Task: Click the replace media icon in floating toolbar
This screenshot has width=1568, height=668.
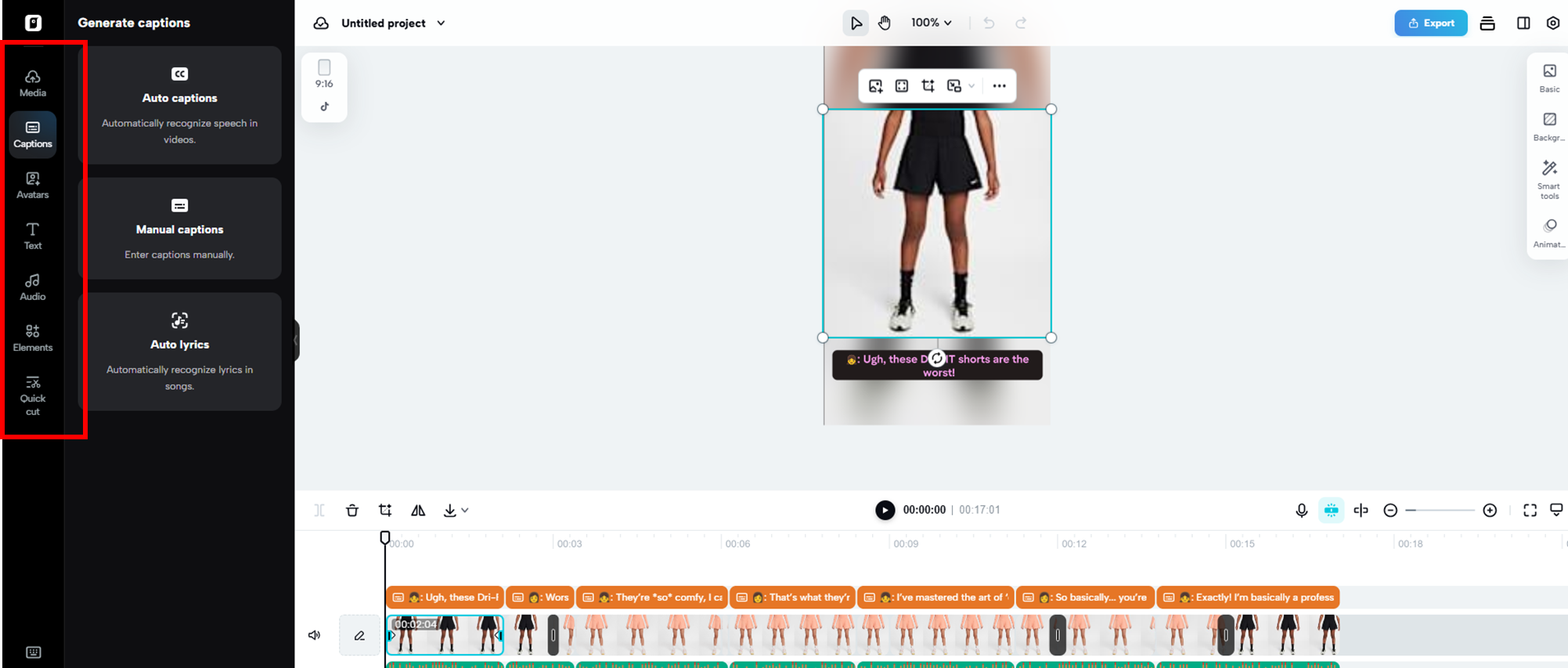Action: (x=875, y=86)
